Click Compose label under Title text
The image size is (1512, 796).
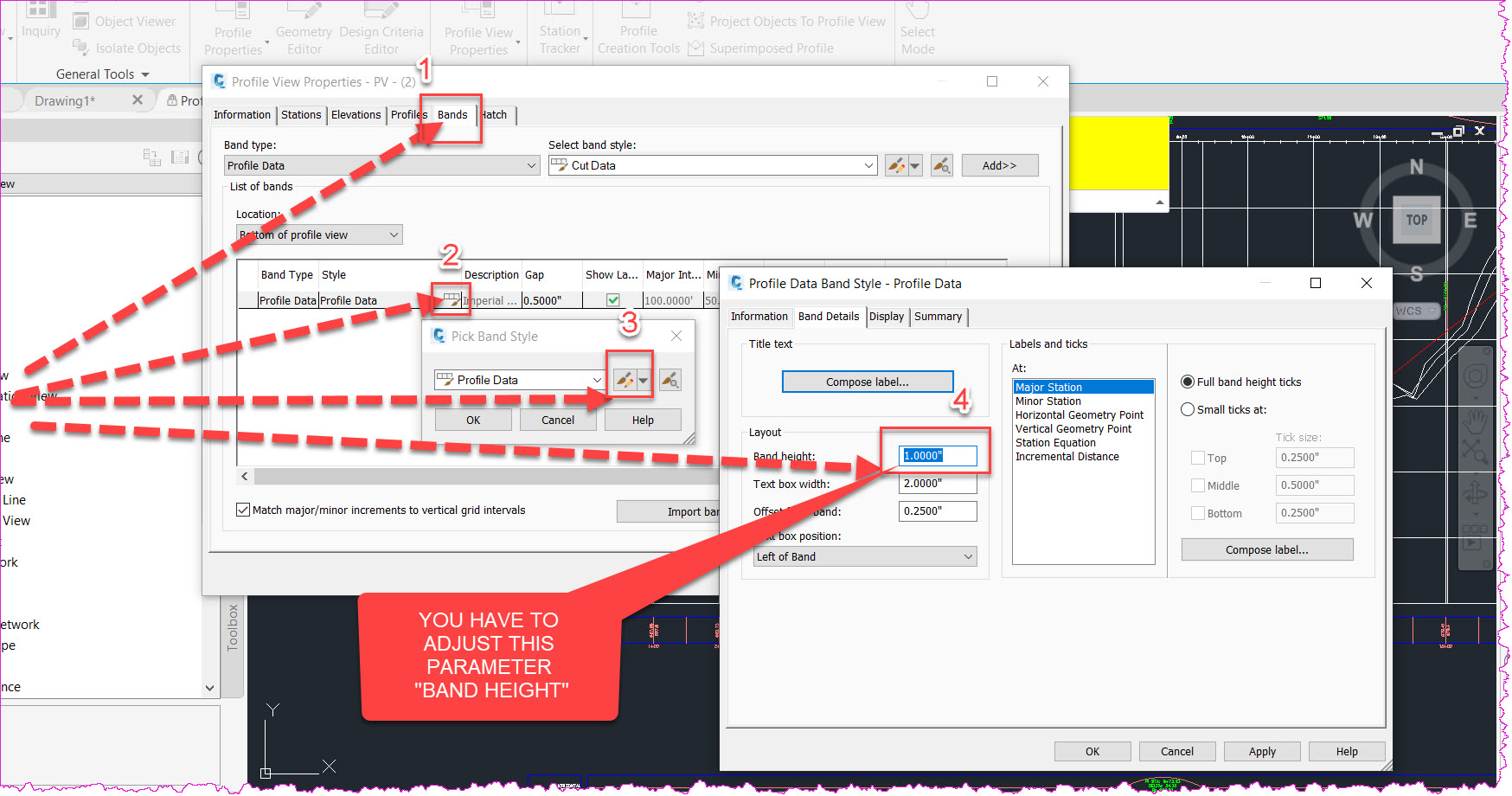pyautogui.click(x=867, y=381)
